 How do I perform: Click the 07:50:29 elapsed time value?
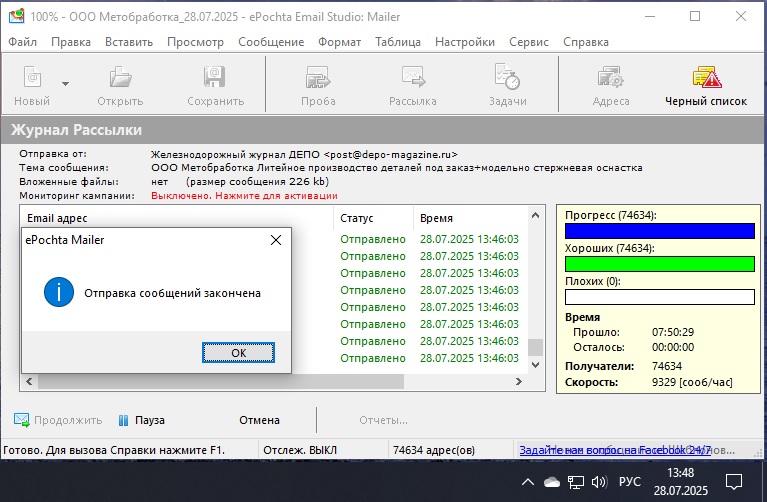point(673,332)
